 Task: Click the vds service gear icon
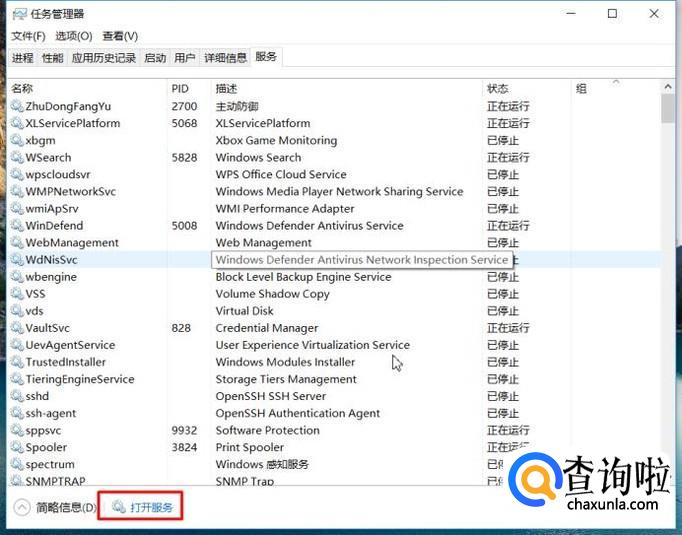(x=17, y=311)
